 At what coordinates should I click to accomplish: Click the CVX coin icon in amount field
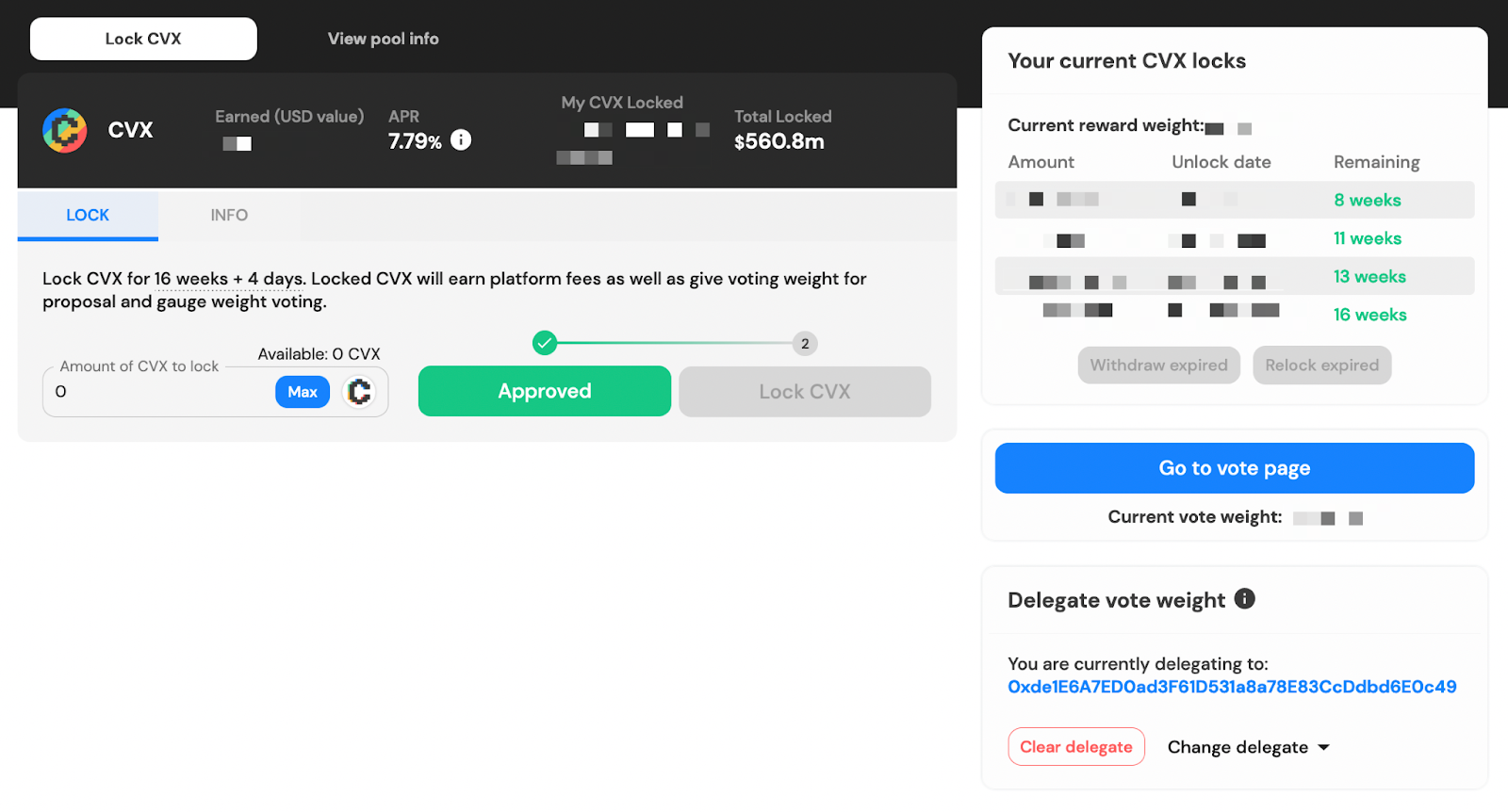point(359,392)
